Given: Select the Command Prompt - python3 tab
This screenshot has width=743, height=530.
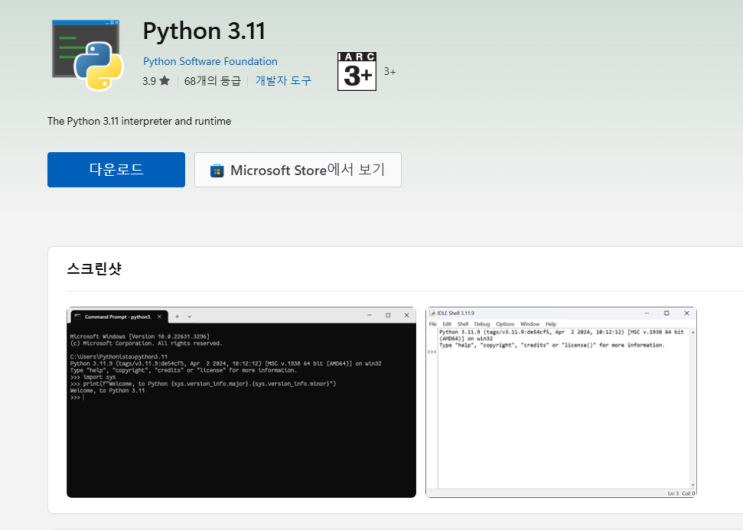Looking at the screenshot, I should point(118,315).
